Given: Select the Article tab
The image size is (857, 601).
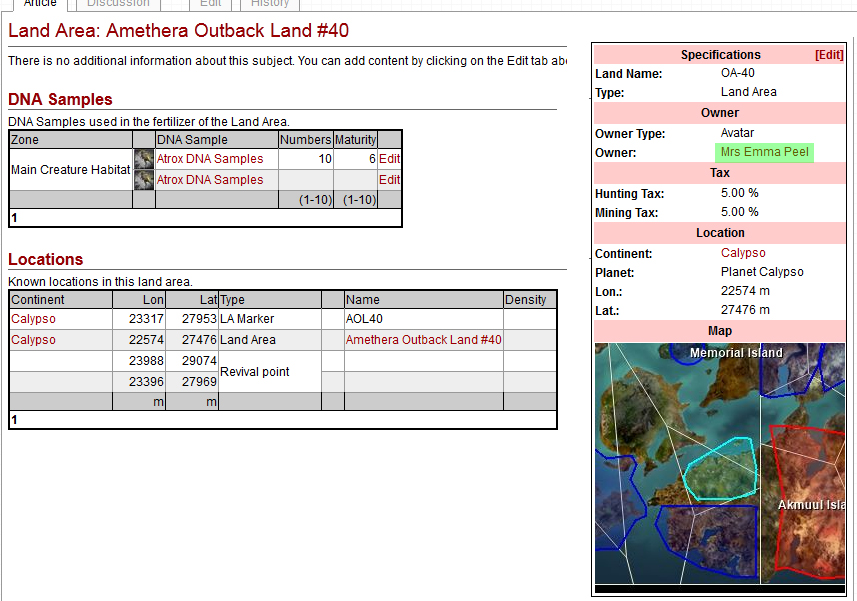Looking at the screenshot, I should click(40, 4).
